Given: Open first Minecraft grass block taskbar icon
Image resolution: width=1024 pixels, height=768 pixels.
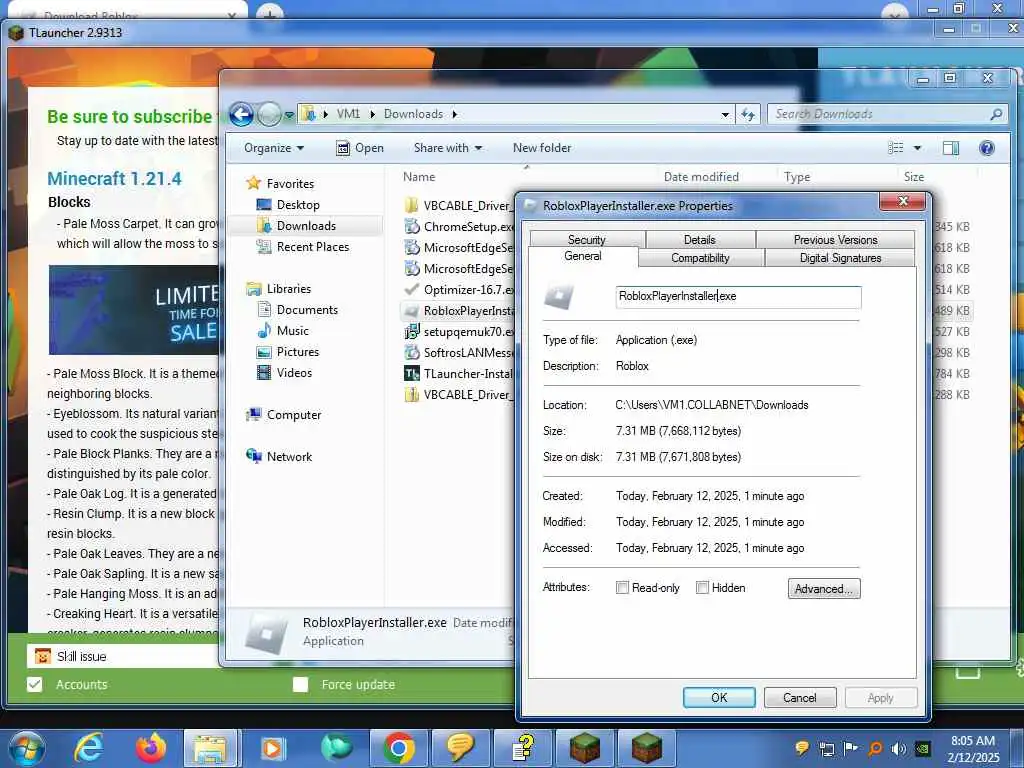Looking at the screenshot, I should pos(585,749).
